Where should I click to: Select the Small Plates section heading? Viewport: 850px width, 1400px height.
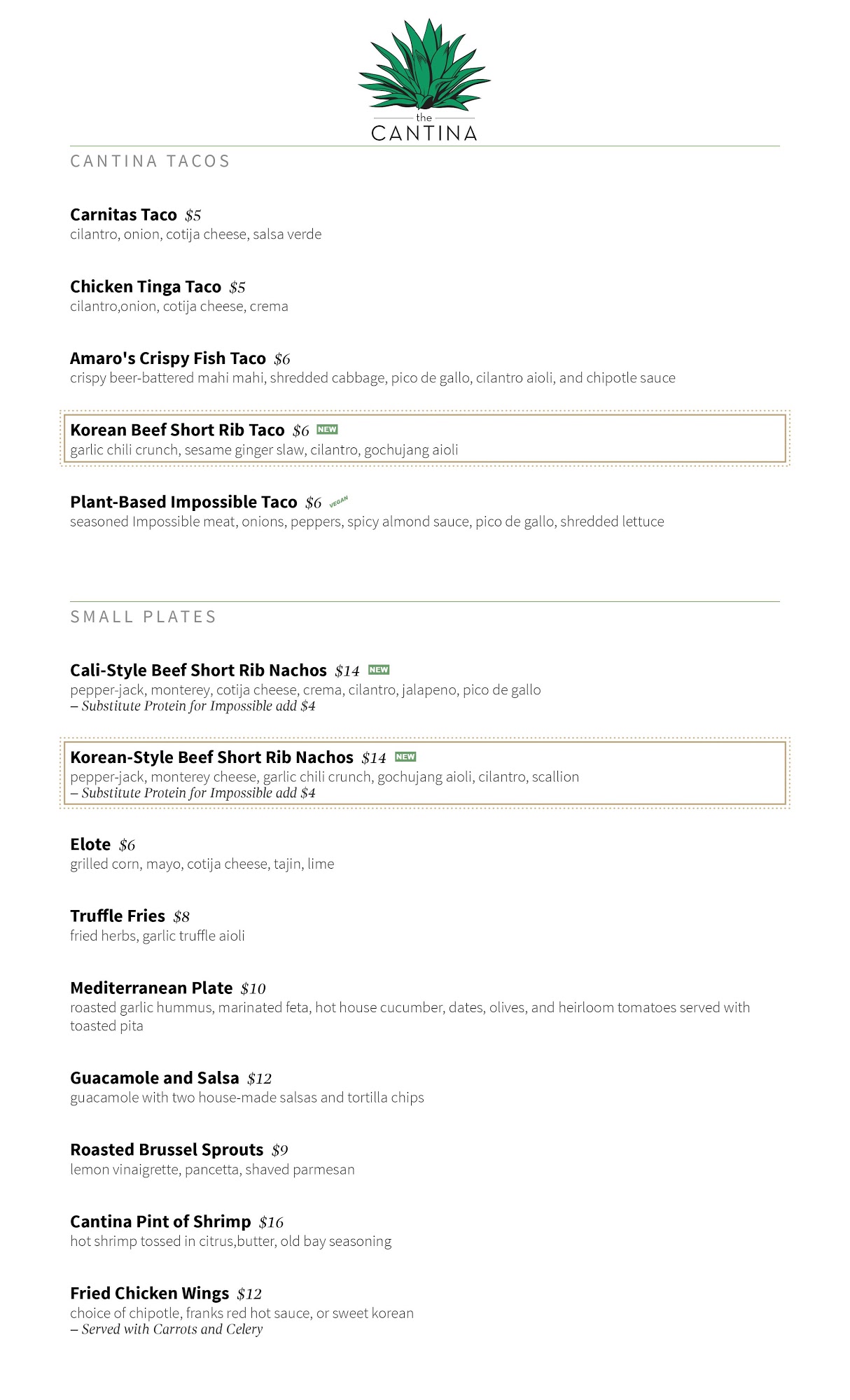point(143,617)
